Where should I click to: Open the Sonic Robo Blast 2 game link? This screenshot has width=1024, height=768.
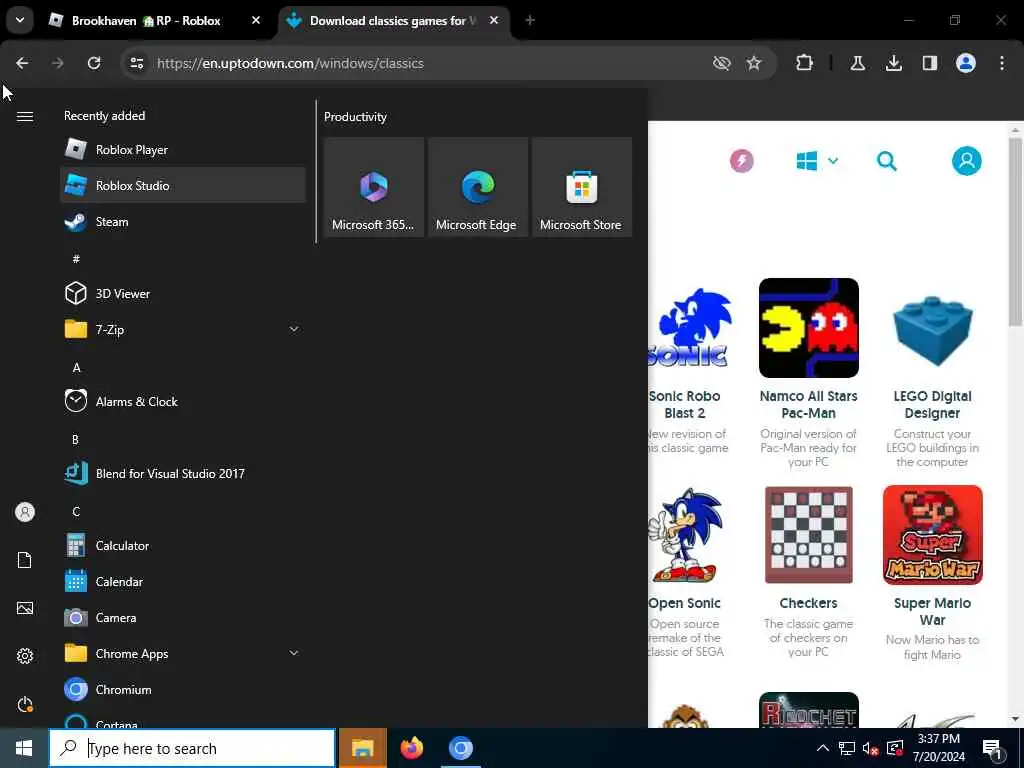(x=684, y=404)
